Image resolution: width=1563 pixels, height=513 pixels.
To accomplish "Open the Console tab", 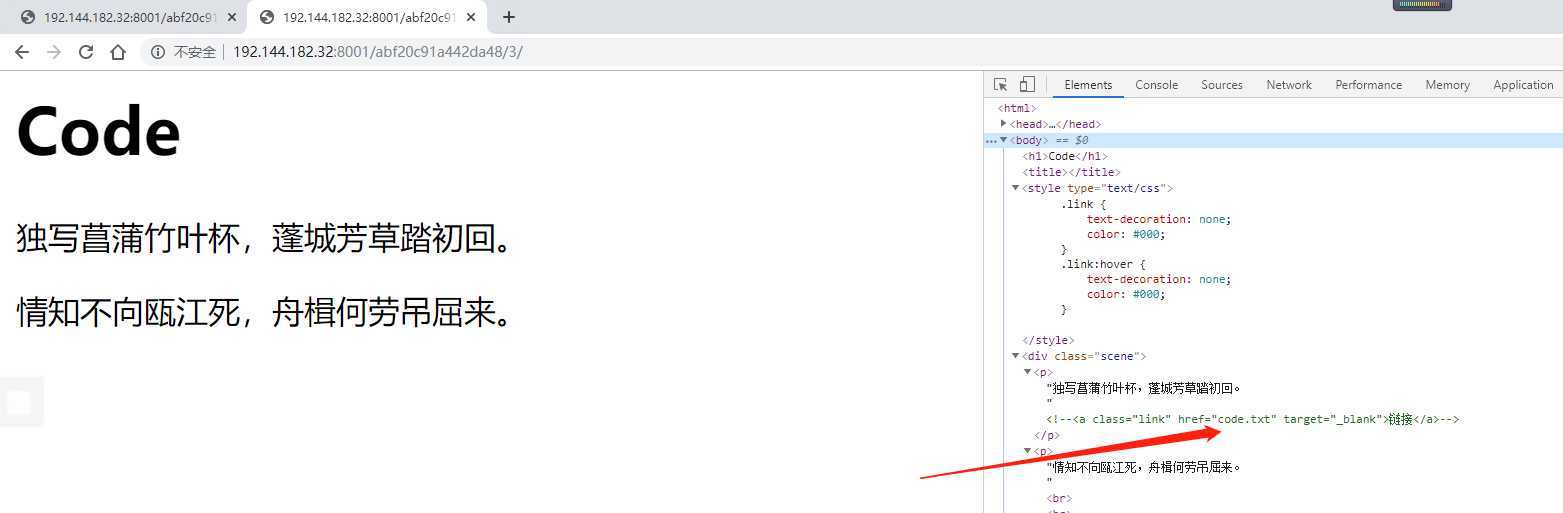I will coord(1156,85).
